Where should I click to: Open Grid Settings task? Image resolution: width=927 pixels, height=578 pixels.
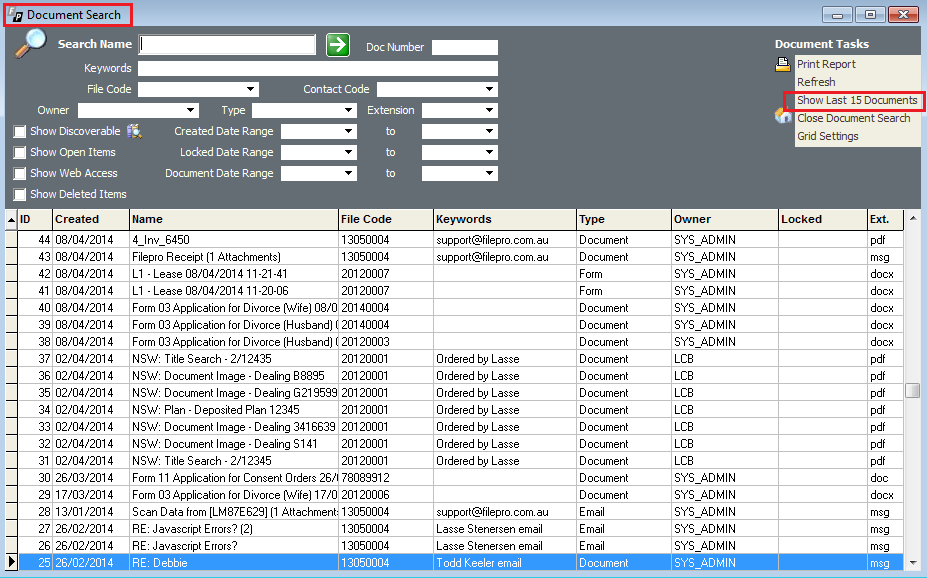[827, 136]
